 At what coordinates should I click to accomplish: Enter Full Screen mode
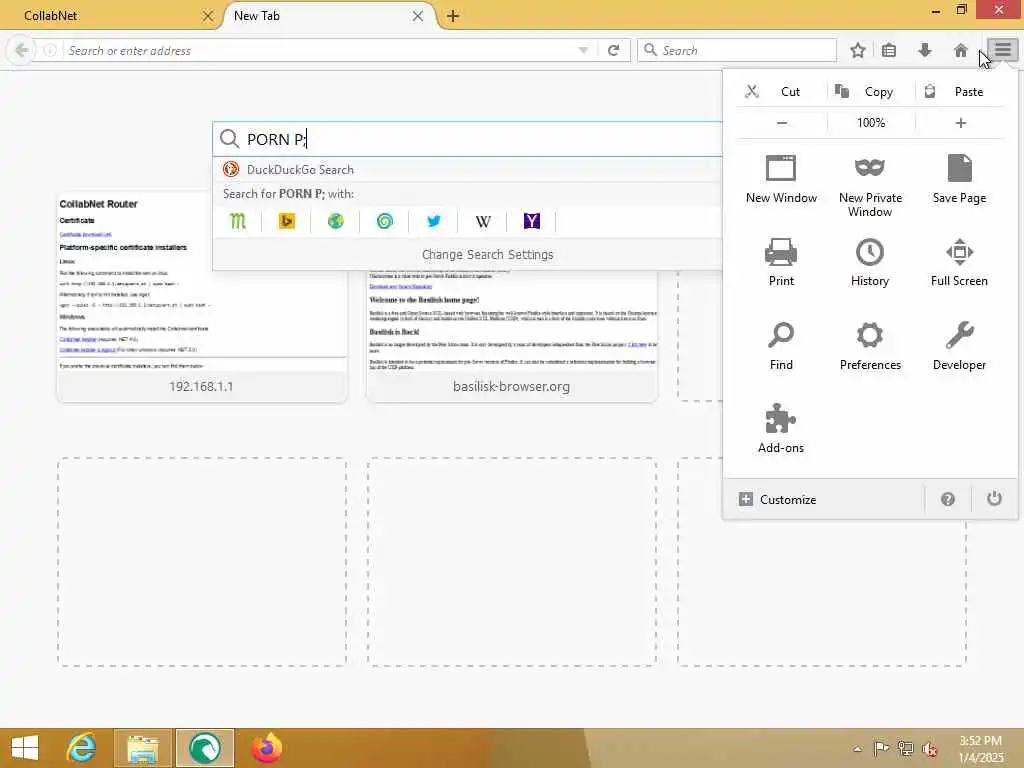(x=959, y=263)
